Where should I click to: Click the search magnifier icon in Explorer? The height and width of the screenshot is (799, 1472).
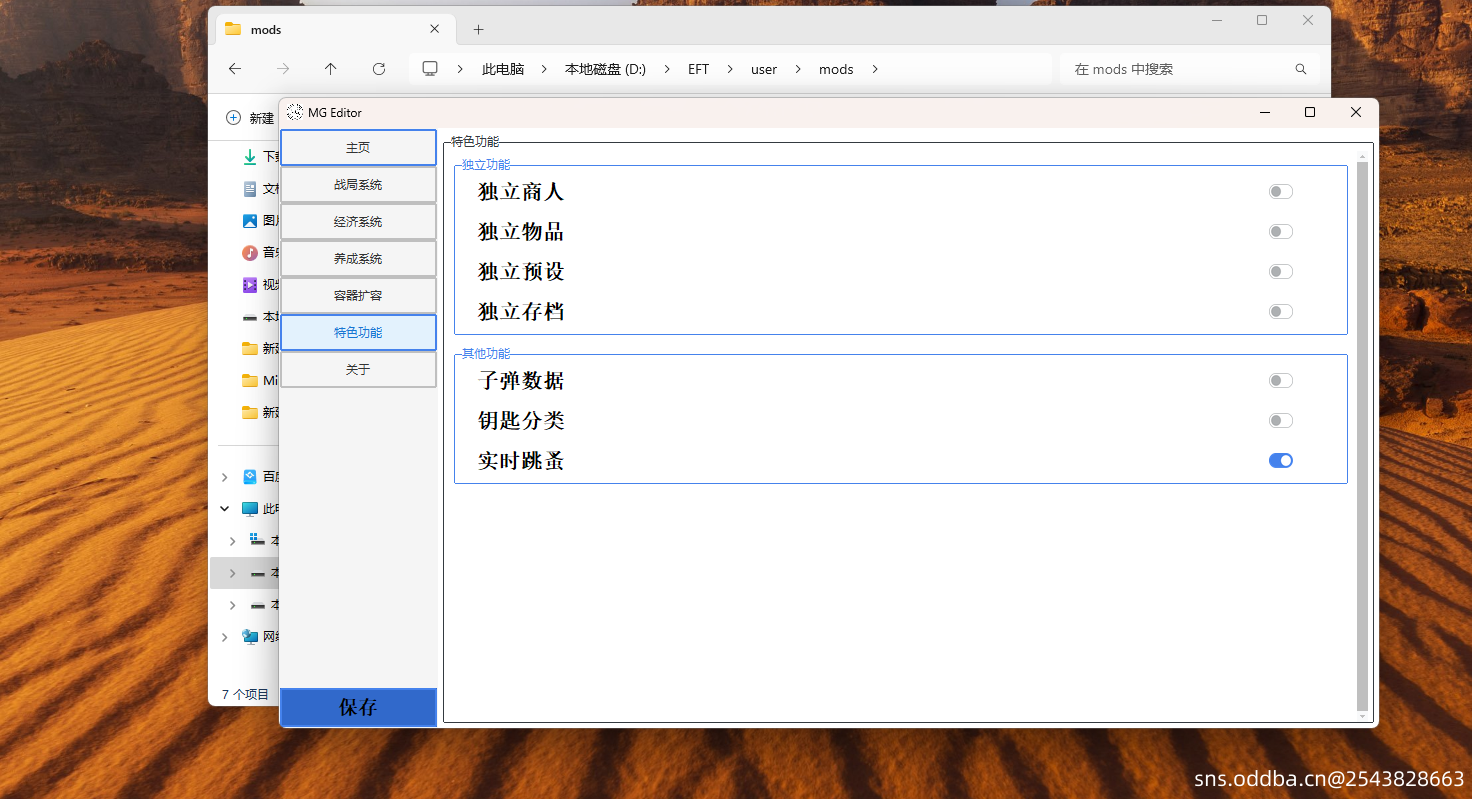(1301, 69)
